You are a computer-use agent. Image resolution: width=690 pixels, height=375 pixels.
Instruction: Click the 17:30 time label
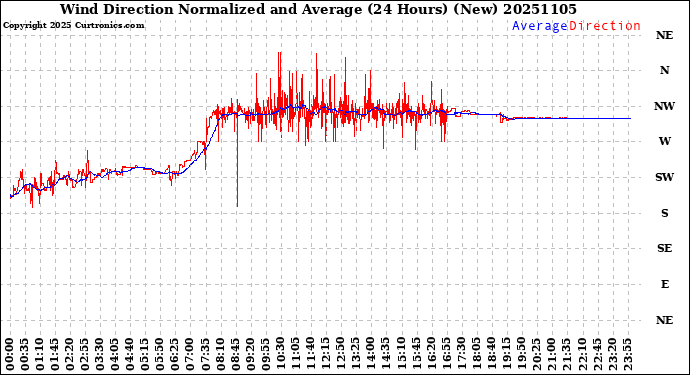pos(461,355)
